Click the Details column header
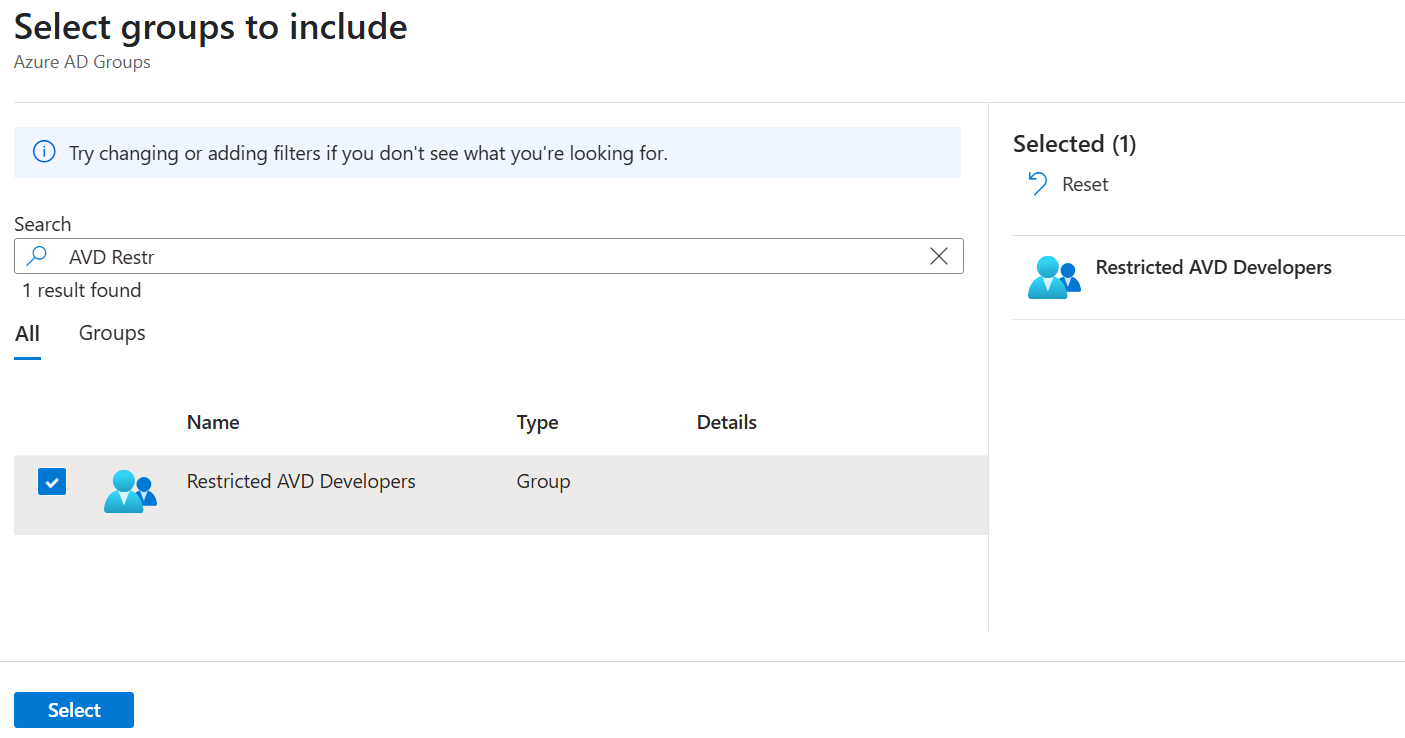Screen dimensions: 1405x738 point(727,422)
